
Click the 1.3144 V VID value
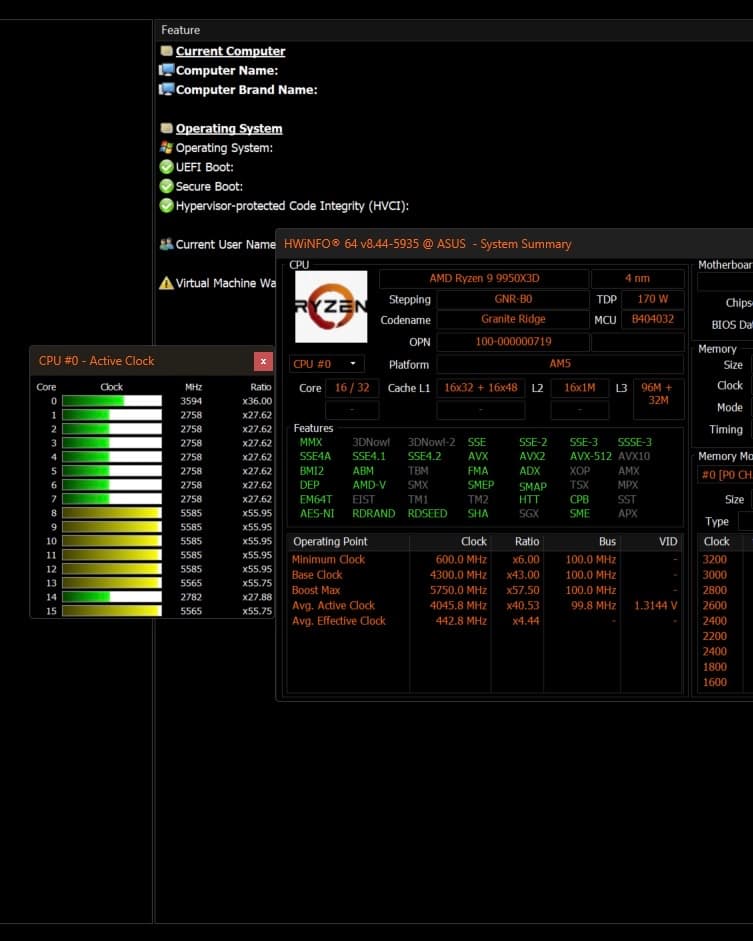pos(656,606)
